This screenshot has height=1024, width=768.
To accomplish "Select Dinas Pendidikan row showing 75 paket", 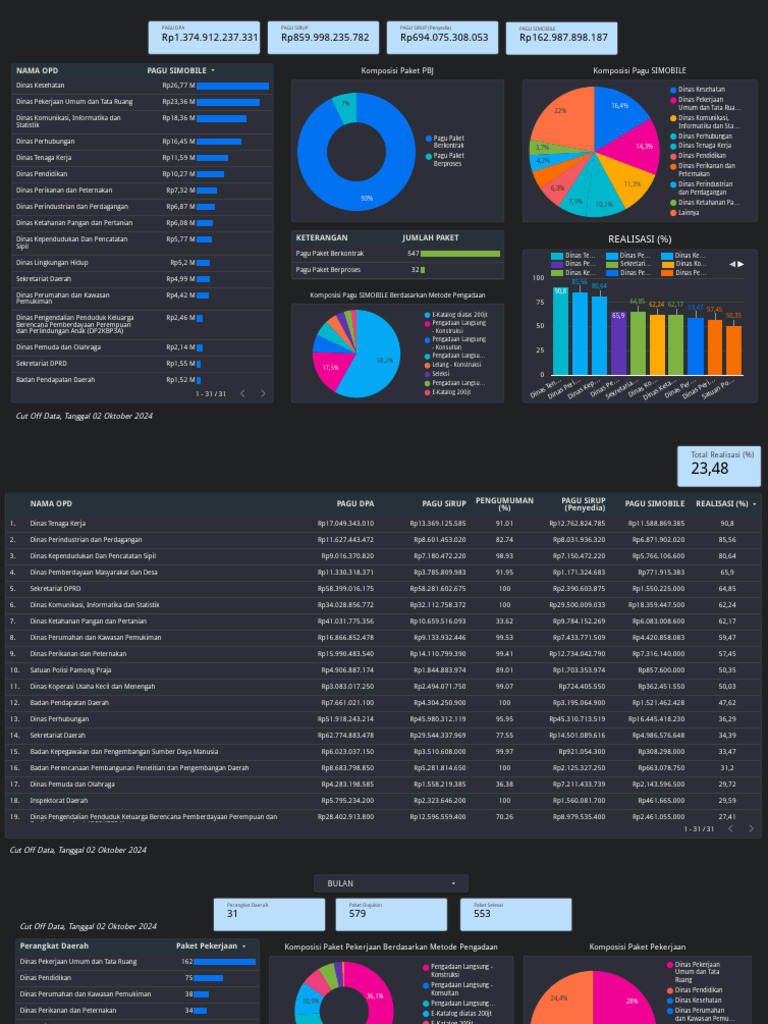I will click(137, 978).
